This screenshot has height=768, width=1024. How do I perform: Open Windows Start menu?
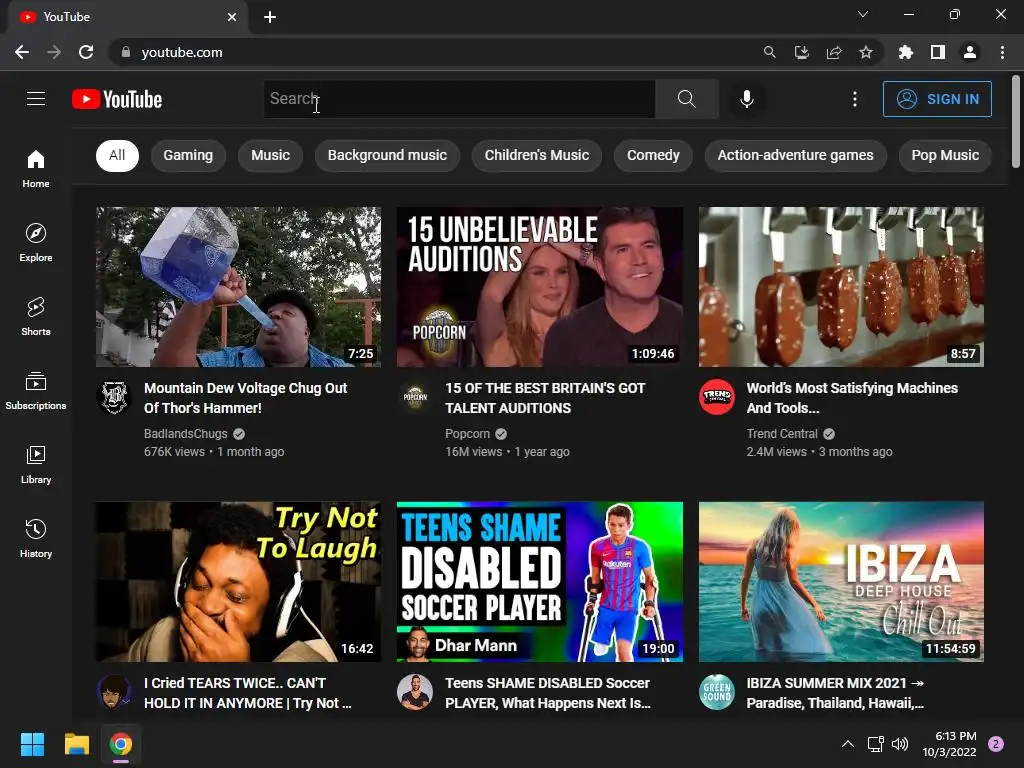click(x=32, y=744)
